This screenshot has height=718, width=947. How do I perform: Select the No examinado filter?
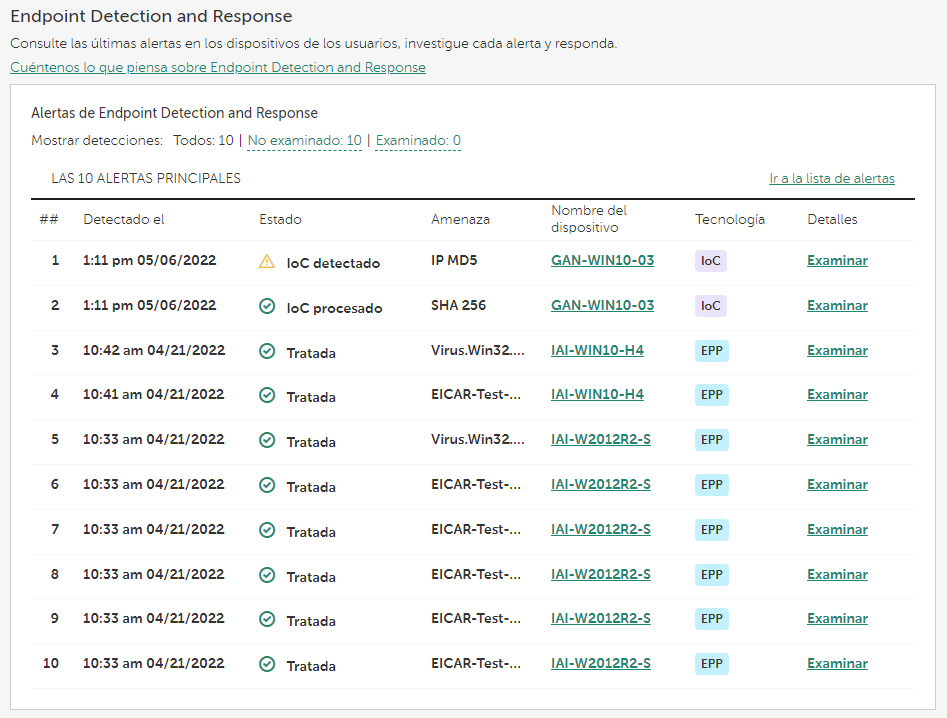(304, 140)
